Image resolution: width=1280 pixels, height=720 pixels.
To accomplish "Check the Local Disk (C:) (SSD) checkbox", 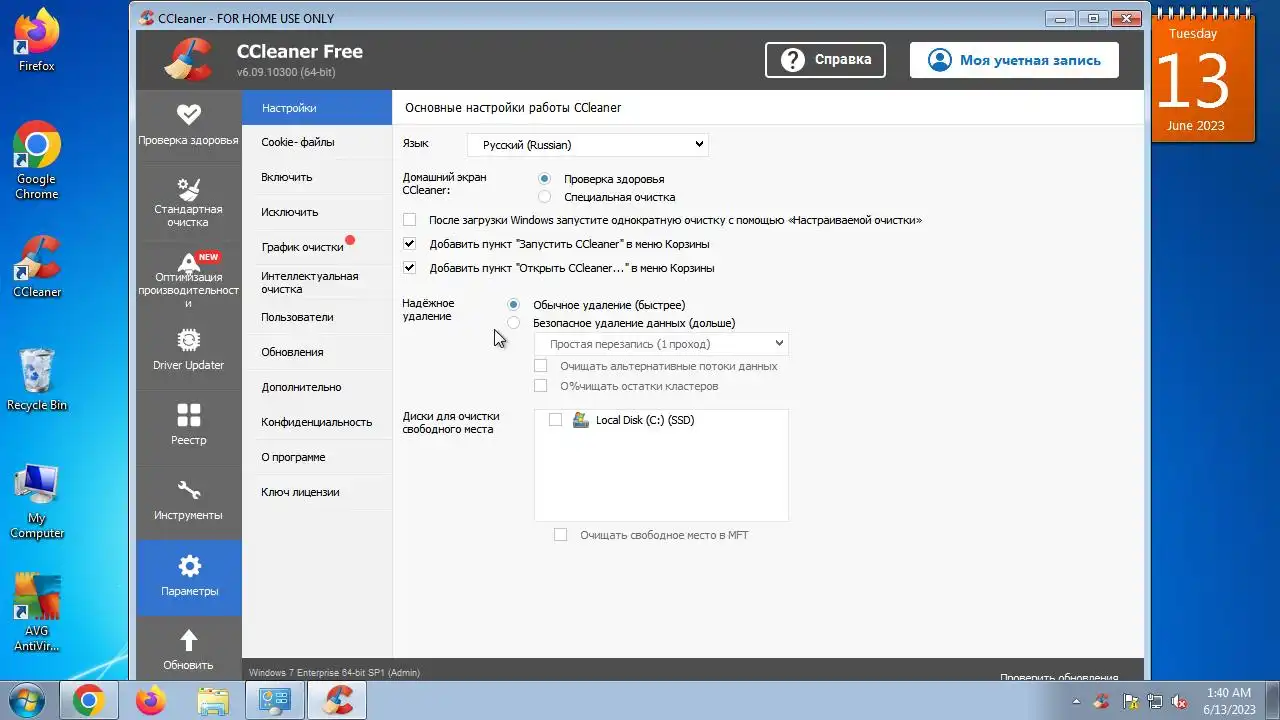I will click(555, 420).
